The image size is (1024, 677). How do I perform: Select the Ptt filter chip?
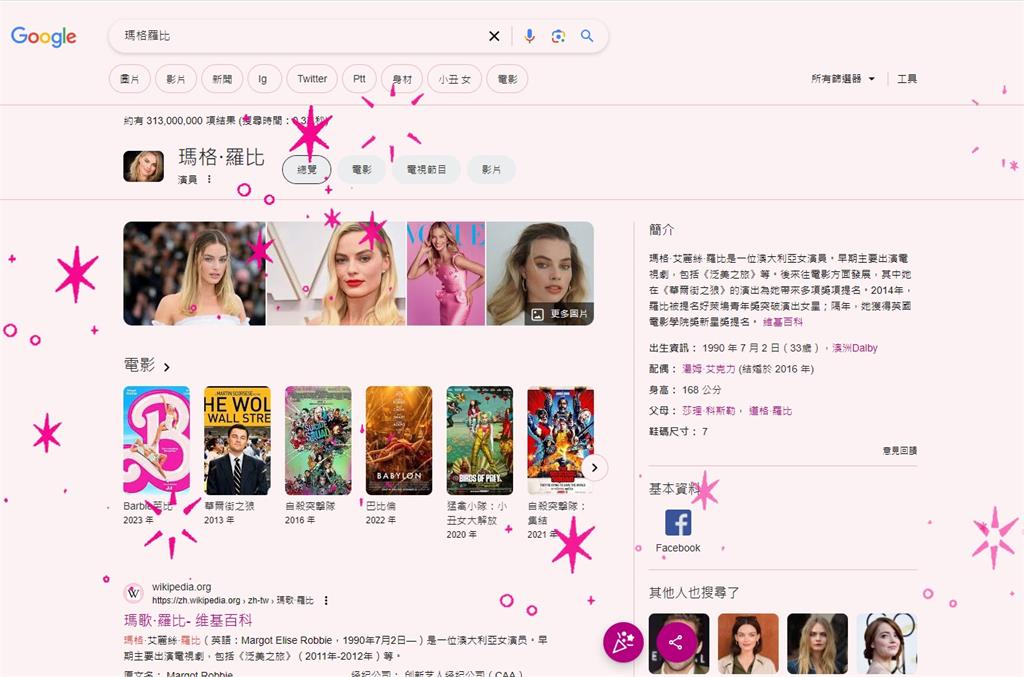(x=359, y=79)
